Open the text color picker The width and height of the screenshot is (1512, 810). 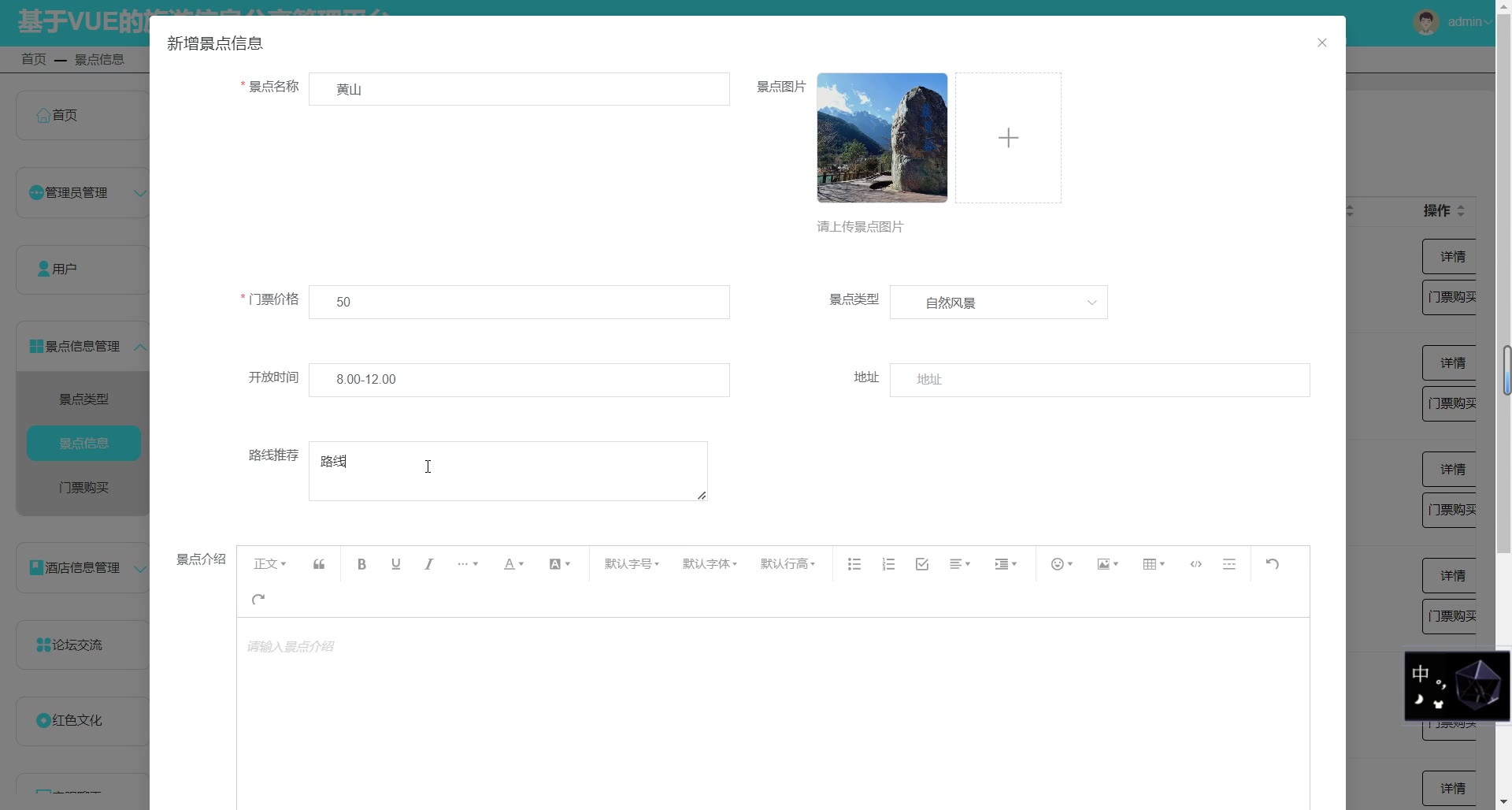pyautogui.click(x=513, y=564)
